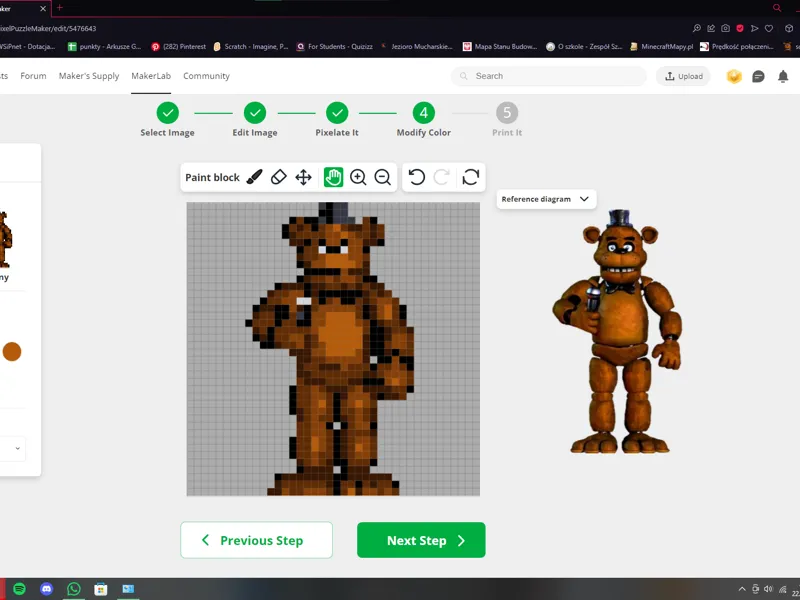Click the volume icon in system tray
Viewport: 800px width, 600px height.
coord(768,589)
